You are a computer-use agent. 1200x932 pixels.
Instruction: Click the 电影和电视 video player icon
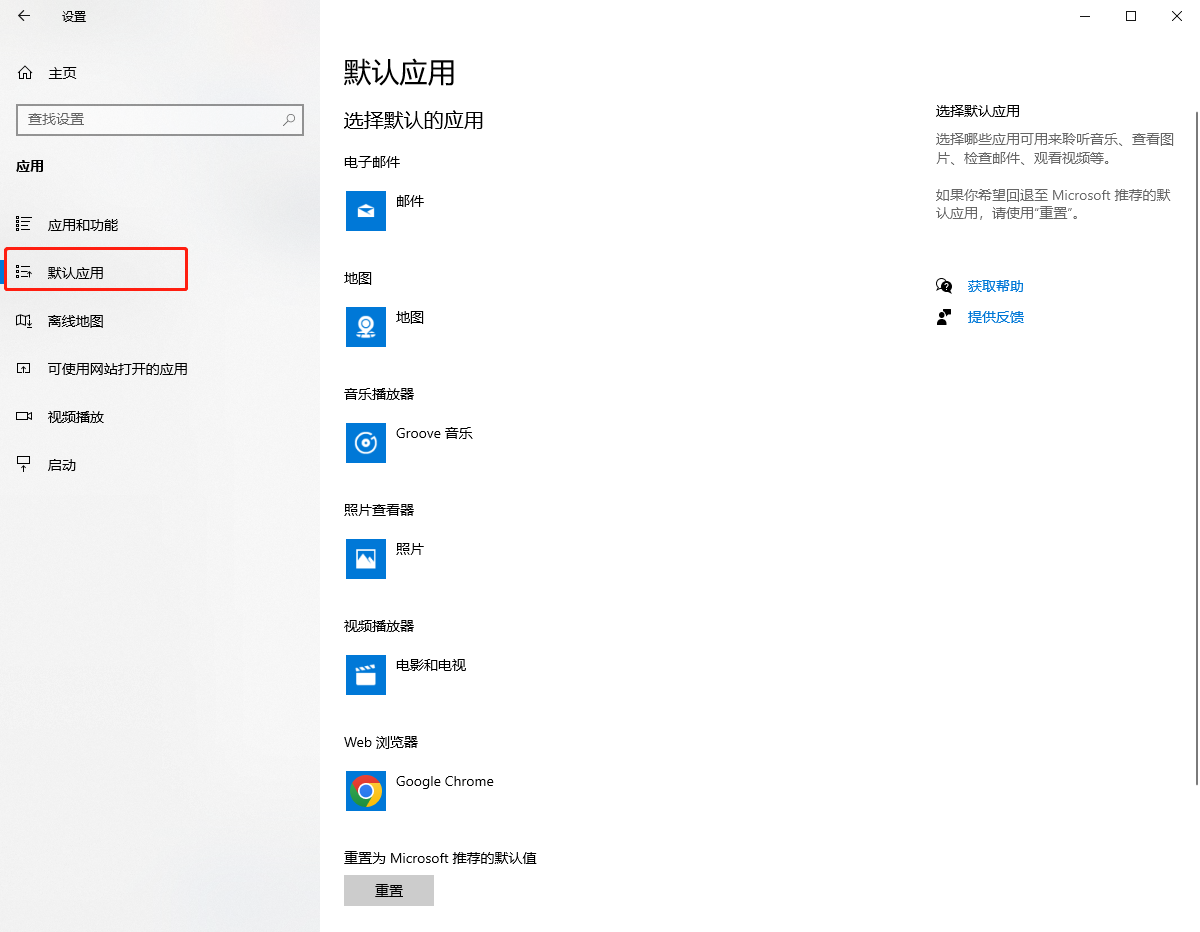tap(365, 675)
